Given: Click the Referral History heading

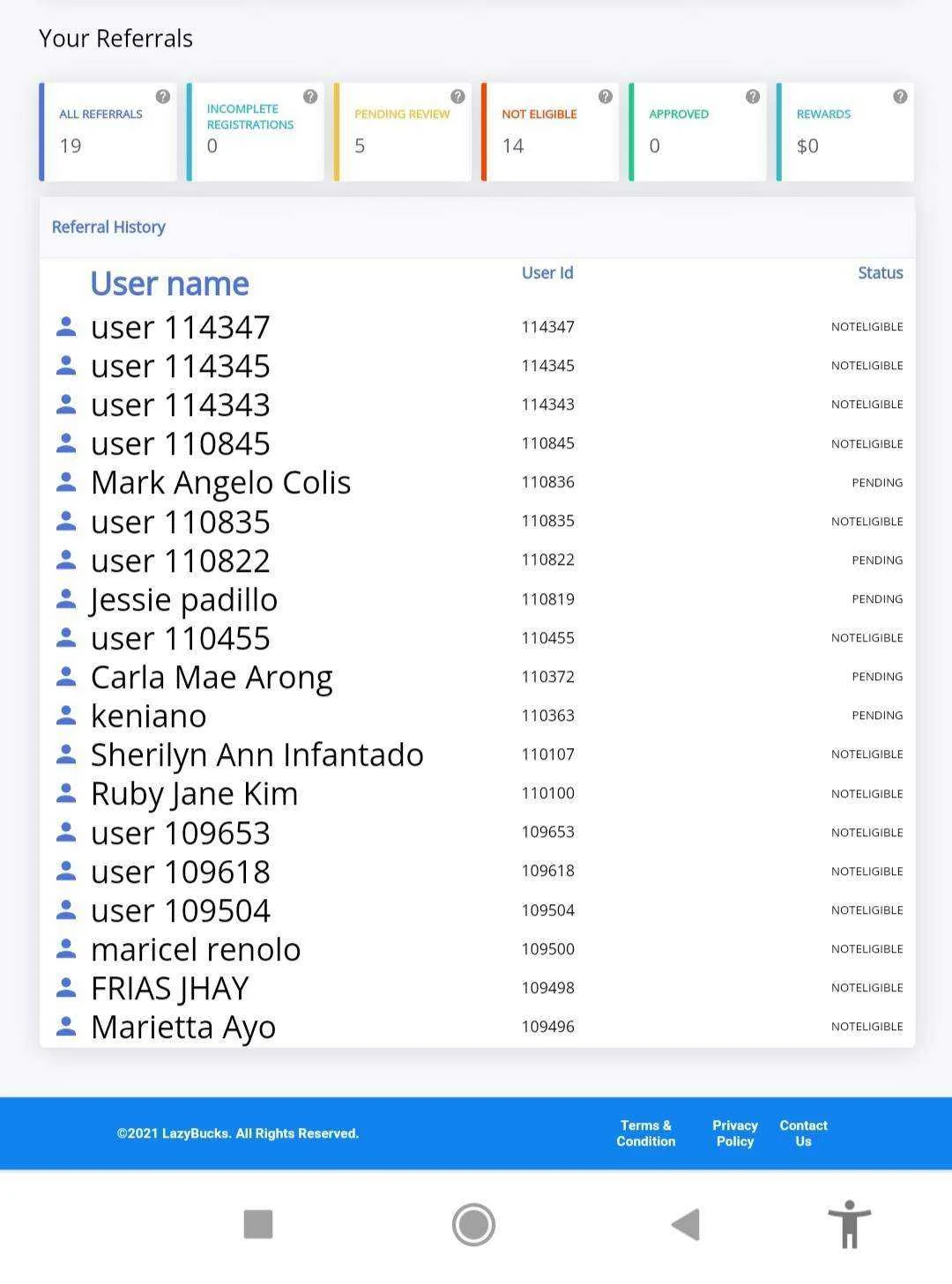Looking at the screenshot, I should 108,227.
